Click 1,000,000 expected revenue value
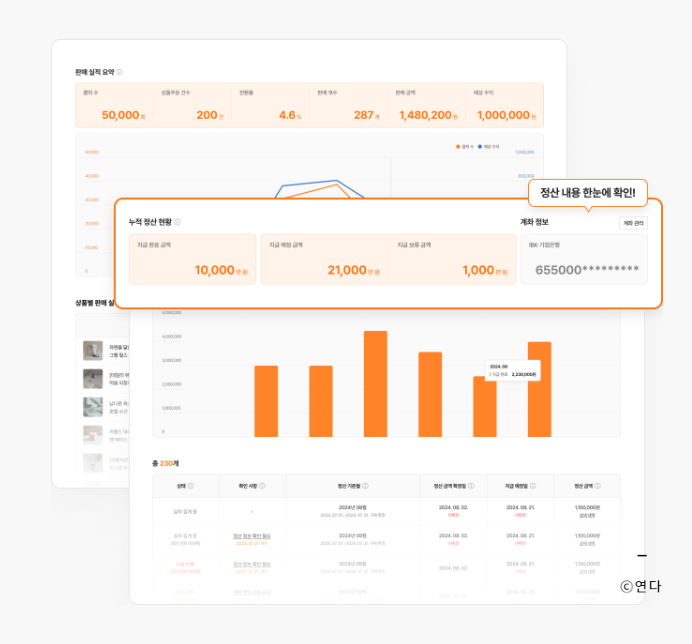Image resolution: width=692 pixels, height=644 pixels. coord(504,115)
